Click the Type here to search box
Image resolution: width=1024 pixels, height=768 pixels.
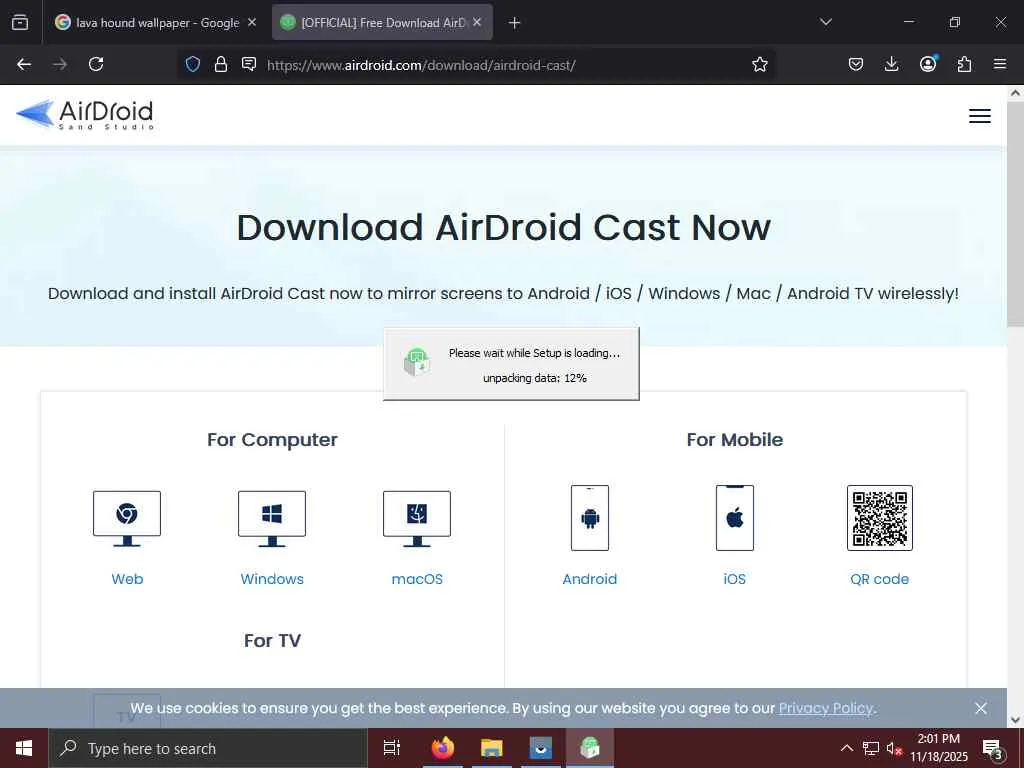click(208, 748)
